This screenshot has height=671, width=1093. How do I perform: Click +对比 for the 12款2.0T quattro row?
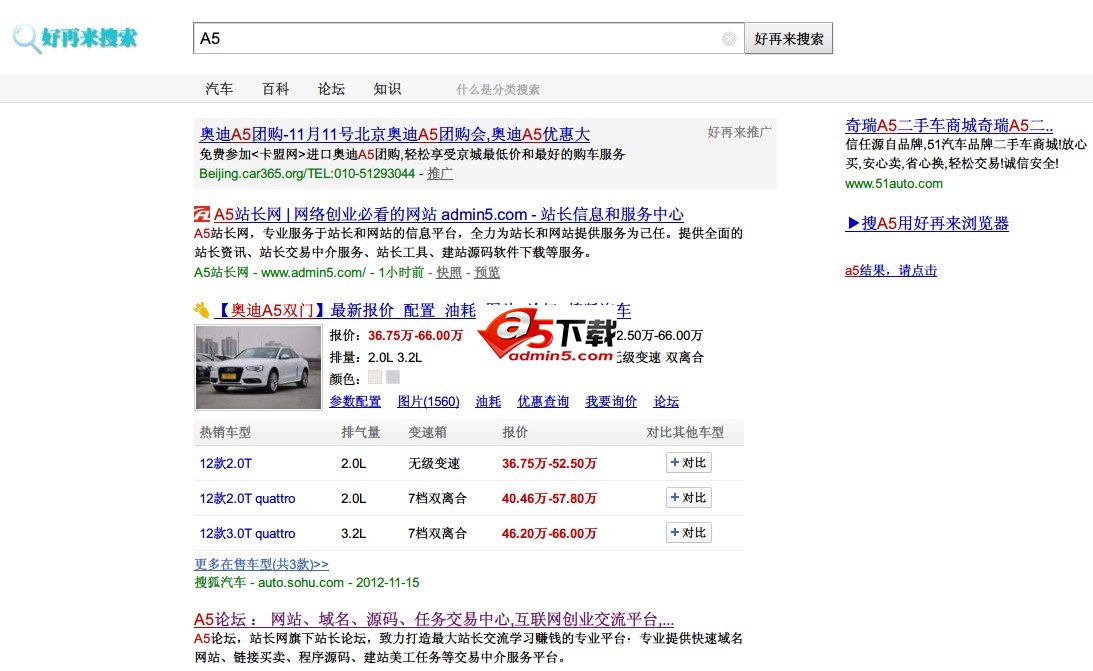[x=689, y=498]
